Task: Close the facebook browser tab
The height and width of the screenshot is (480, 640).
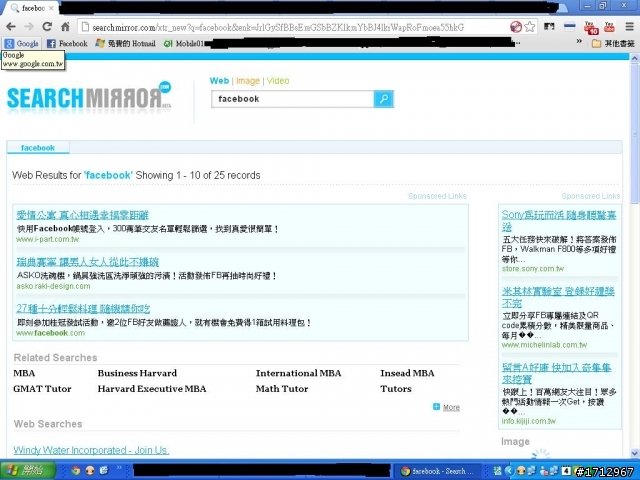Action: pyautogui.click(x=51, y=8)
